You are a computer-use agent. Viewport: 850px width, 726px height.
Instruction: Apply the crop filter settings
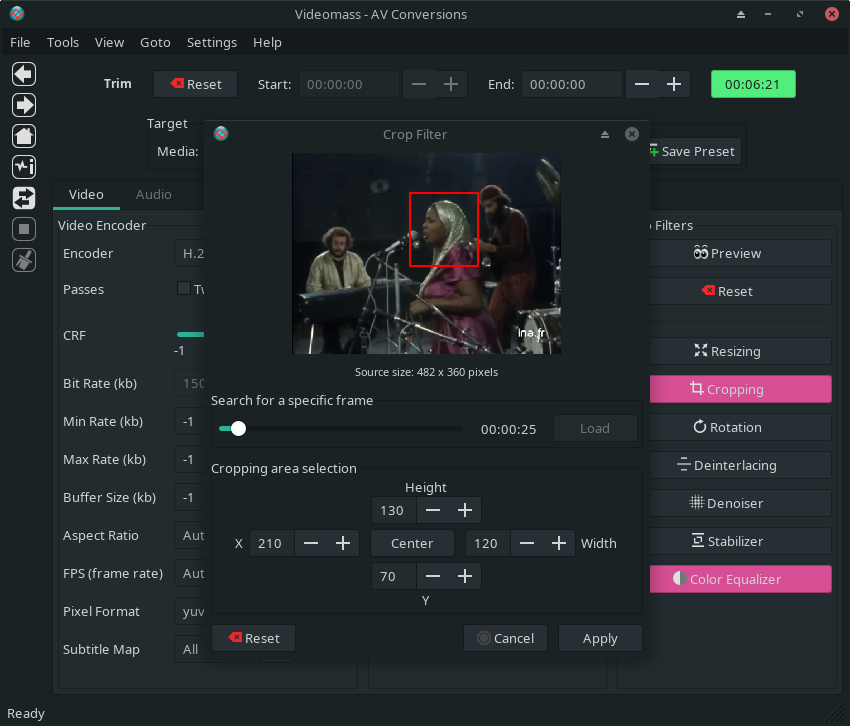pyautogui.click(x=600, y=638)
